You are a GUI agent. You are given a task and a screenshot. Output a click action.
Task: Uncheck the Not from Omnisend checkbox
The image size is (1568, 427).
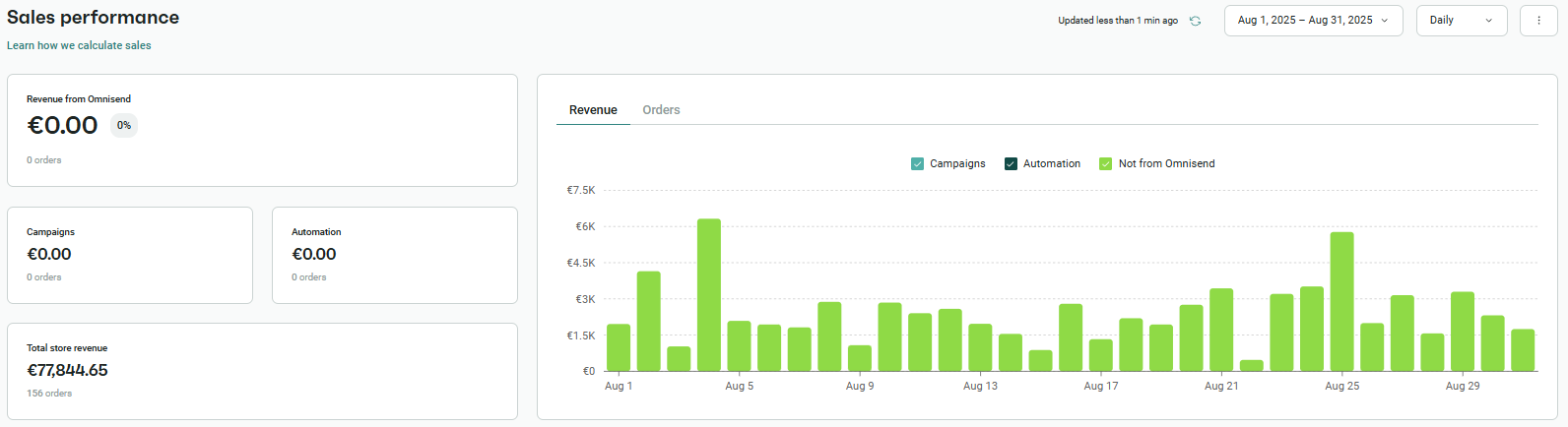click(x=1106, y=164)
